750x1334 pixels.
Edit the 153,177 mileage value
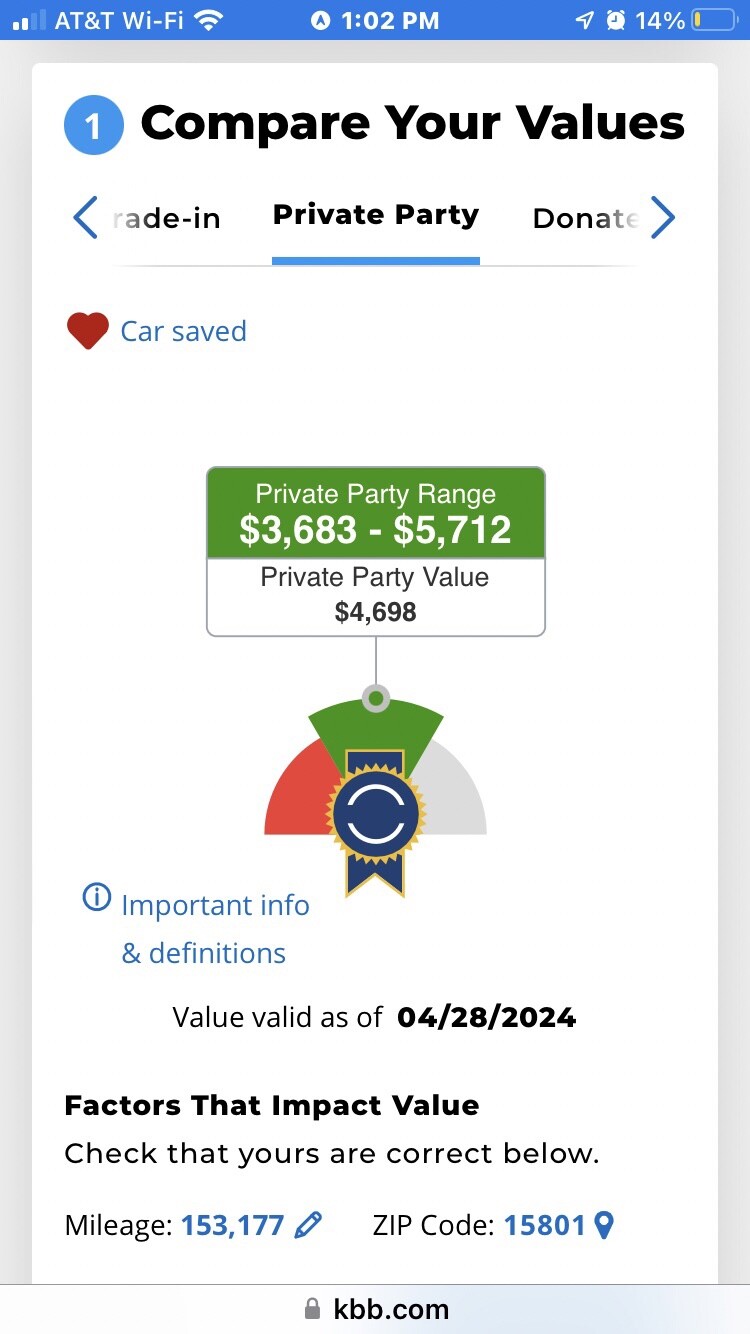pyautogui.click(x=232, y=1225)
